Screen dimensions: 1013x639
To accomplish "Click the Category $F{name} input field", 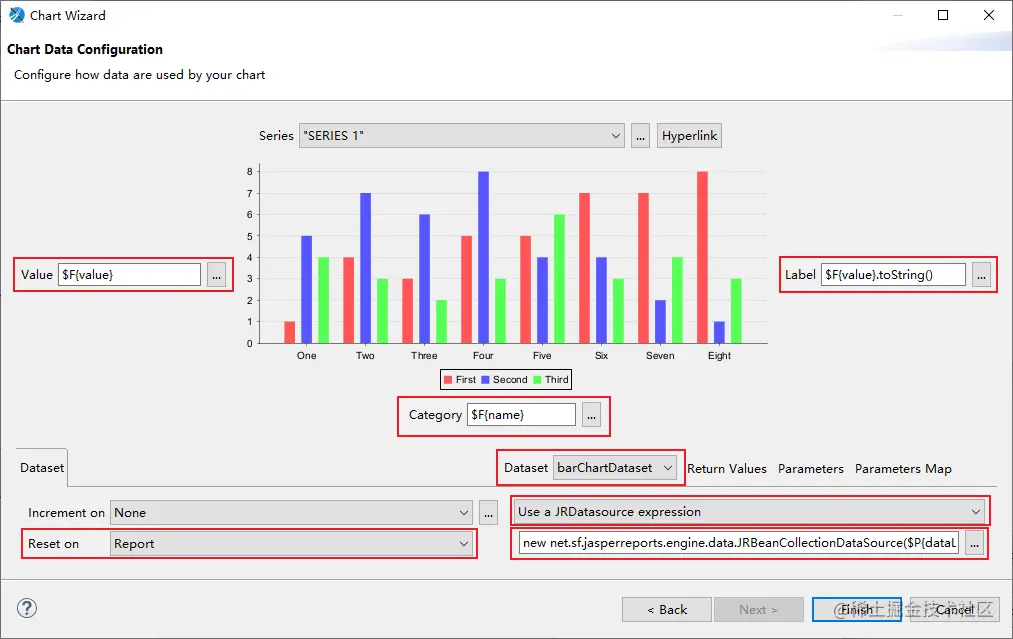I will pos(521,415).
